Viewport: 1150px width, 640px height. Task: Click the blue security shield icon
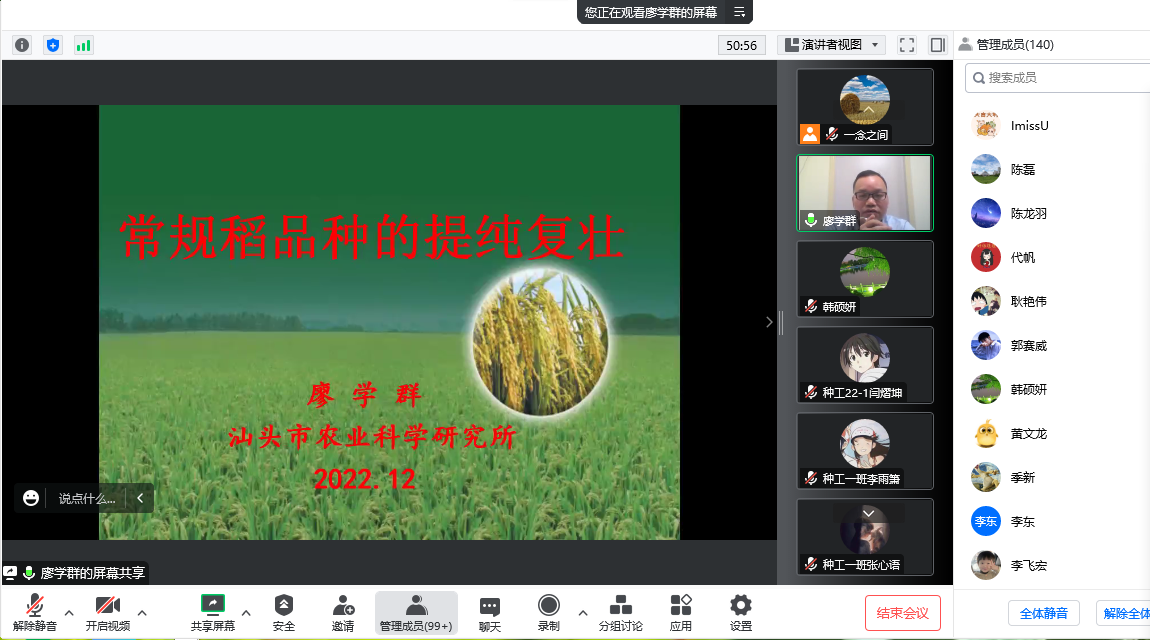pos(53,45)
